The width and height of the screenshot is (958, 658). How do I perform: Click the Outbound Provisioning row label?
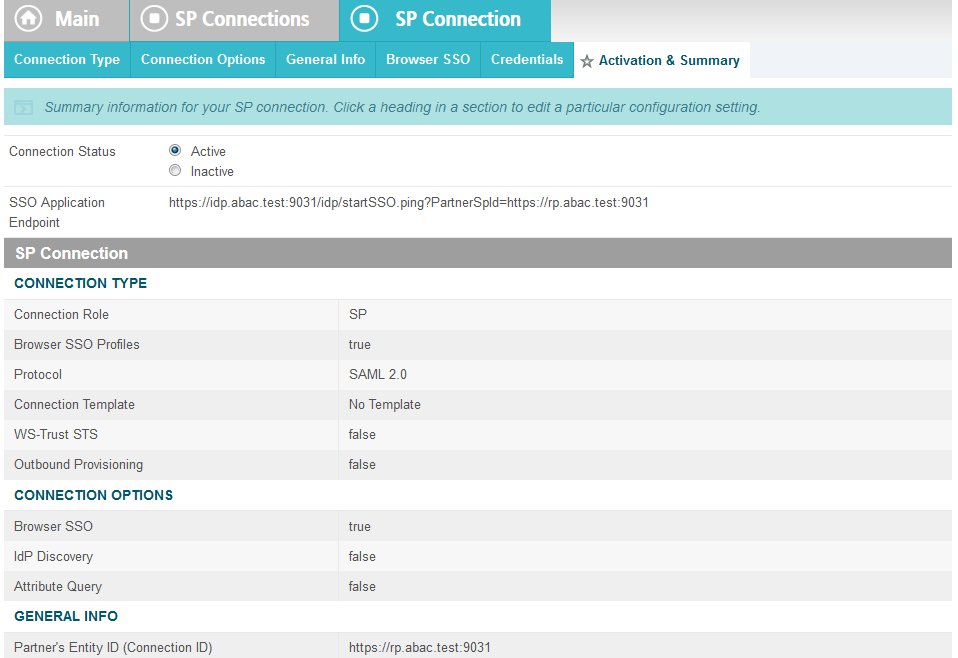coord(79,464)
